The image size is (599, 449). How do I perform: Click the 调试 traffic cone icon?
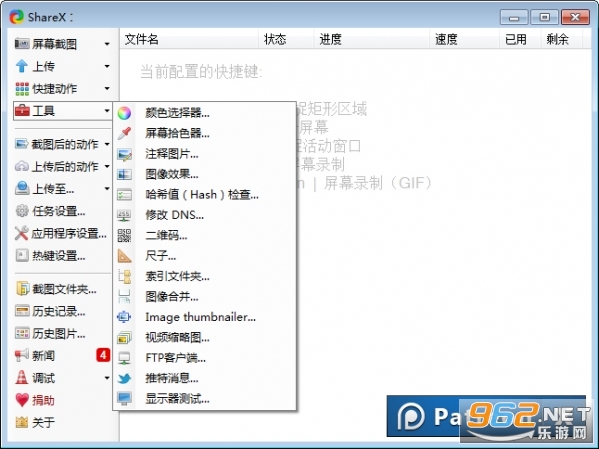point(22,378)
